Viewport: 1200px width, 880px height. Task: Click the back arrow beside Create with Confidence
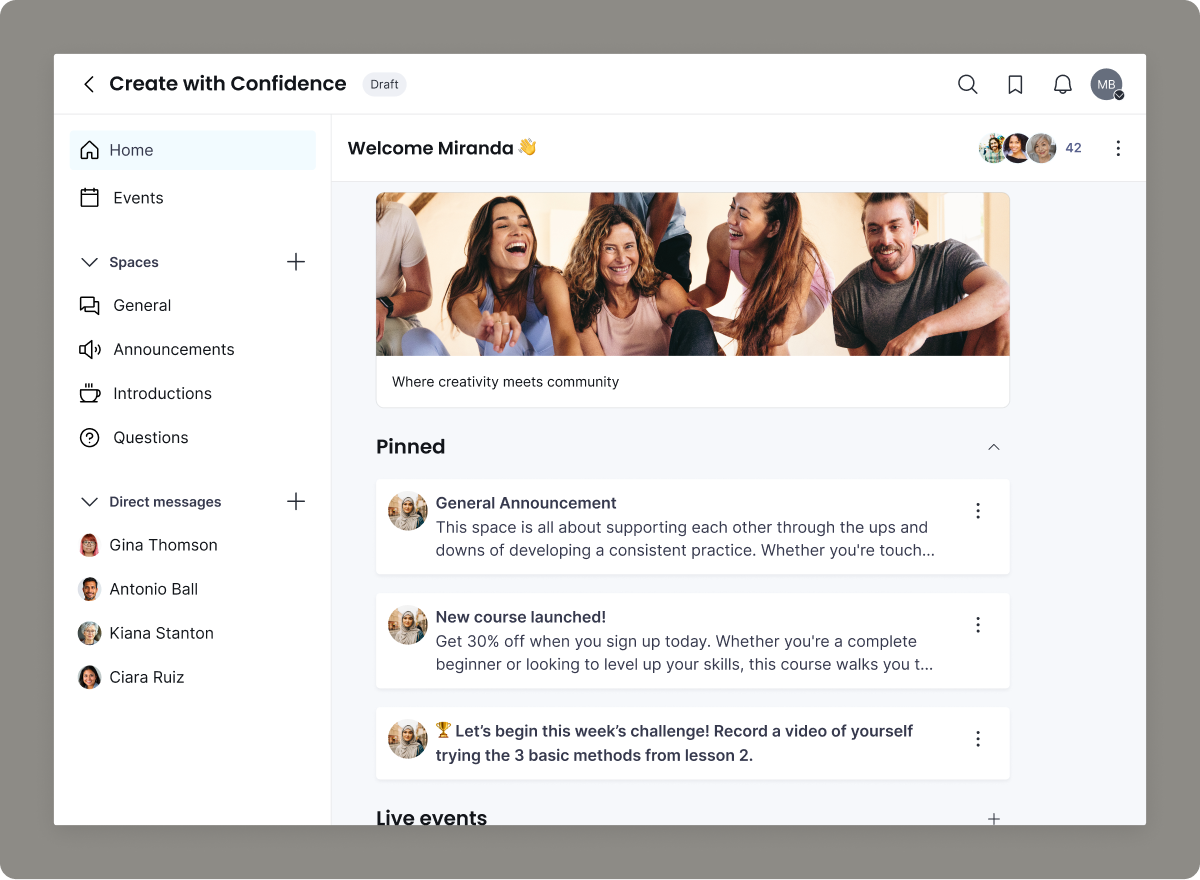click(89, 84)
